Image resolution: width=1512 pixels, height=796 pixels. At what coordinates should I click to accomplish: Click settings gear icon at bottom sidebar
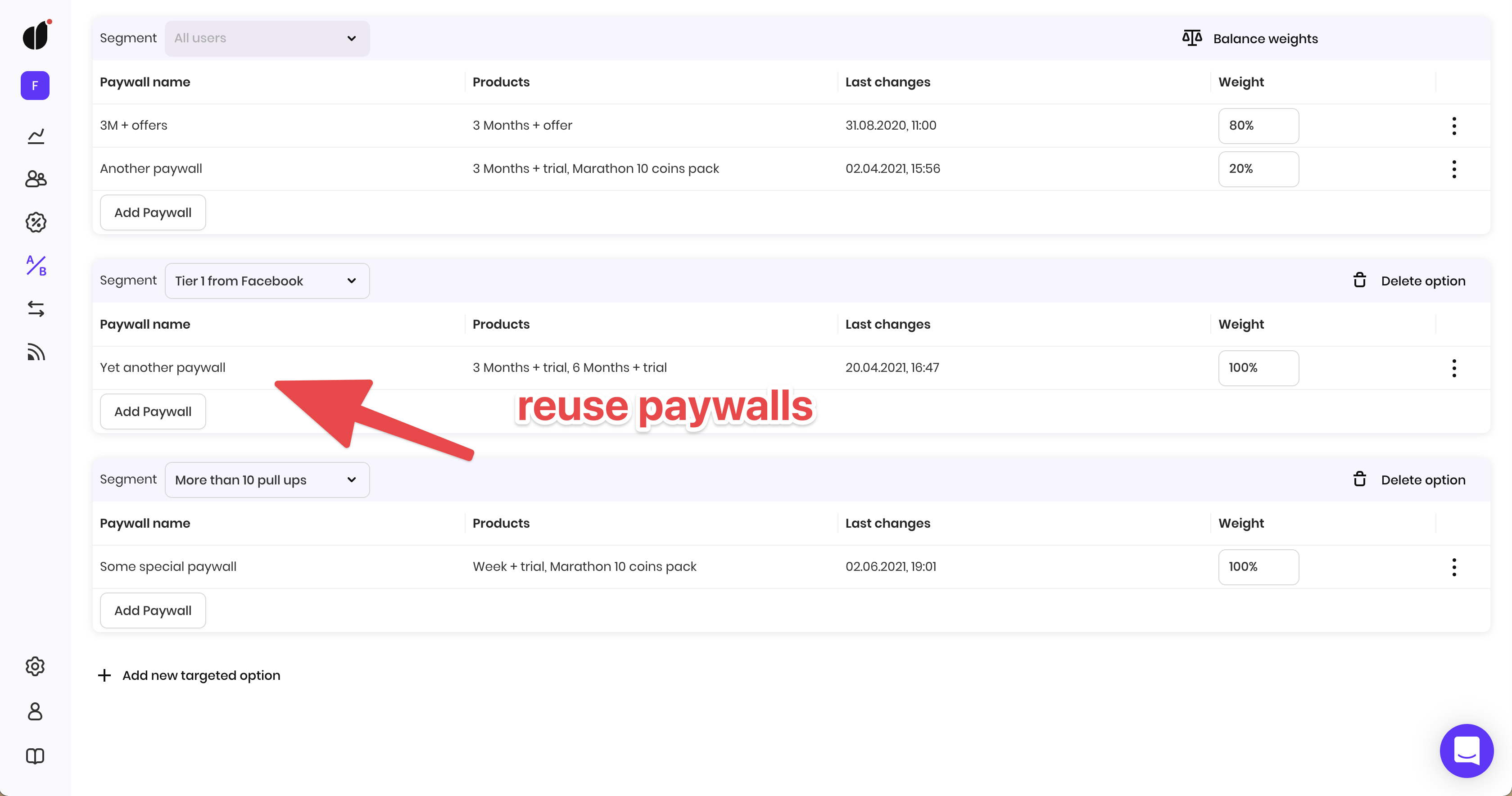pos(34,666)
